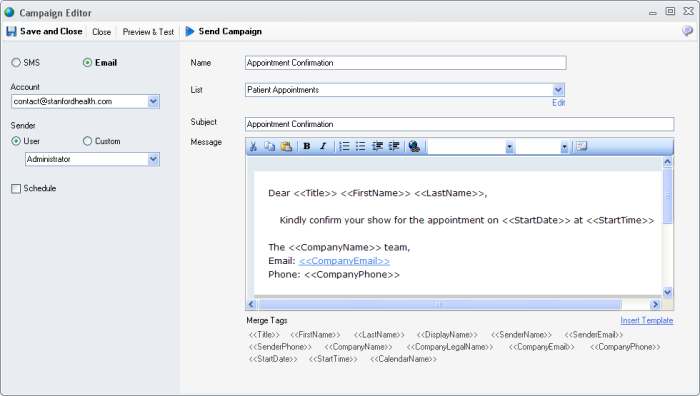Click the message horizontal scrollbar thumb

coord(439,304)
